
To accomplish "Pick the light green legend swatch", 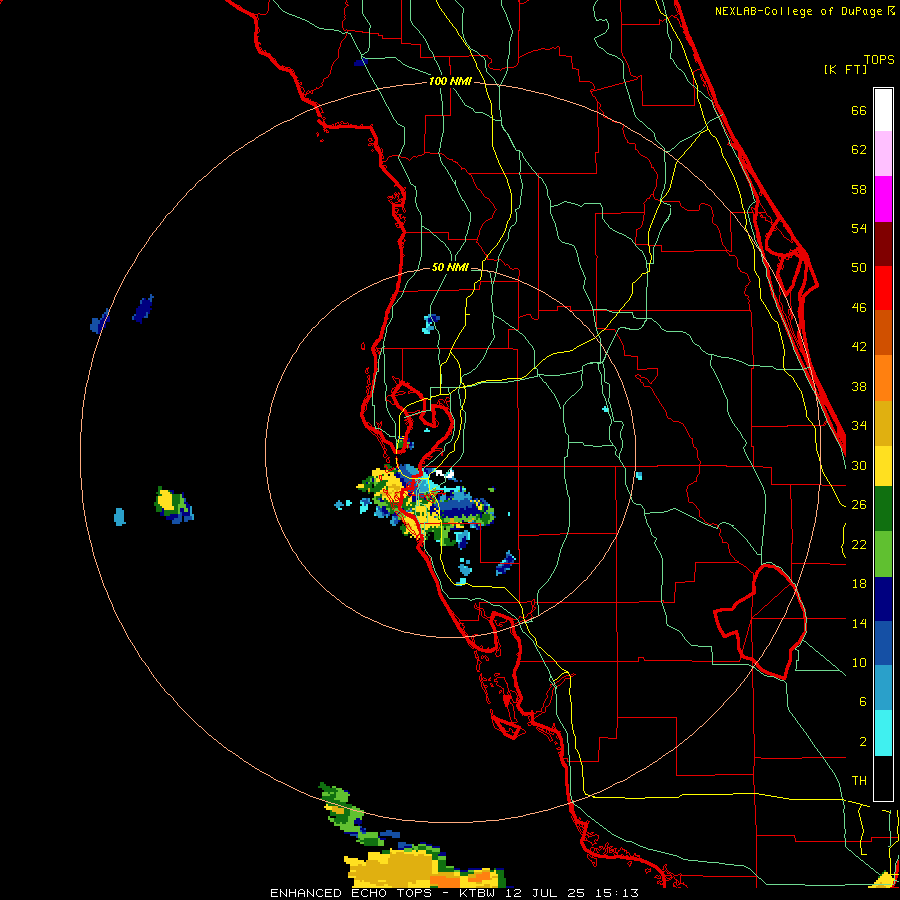I will pyautogui.click(x=883, y=554).
